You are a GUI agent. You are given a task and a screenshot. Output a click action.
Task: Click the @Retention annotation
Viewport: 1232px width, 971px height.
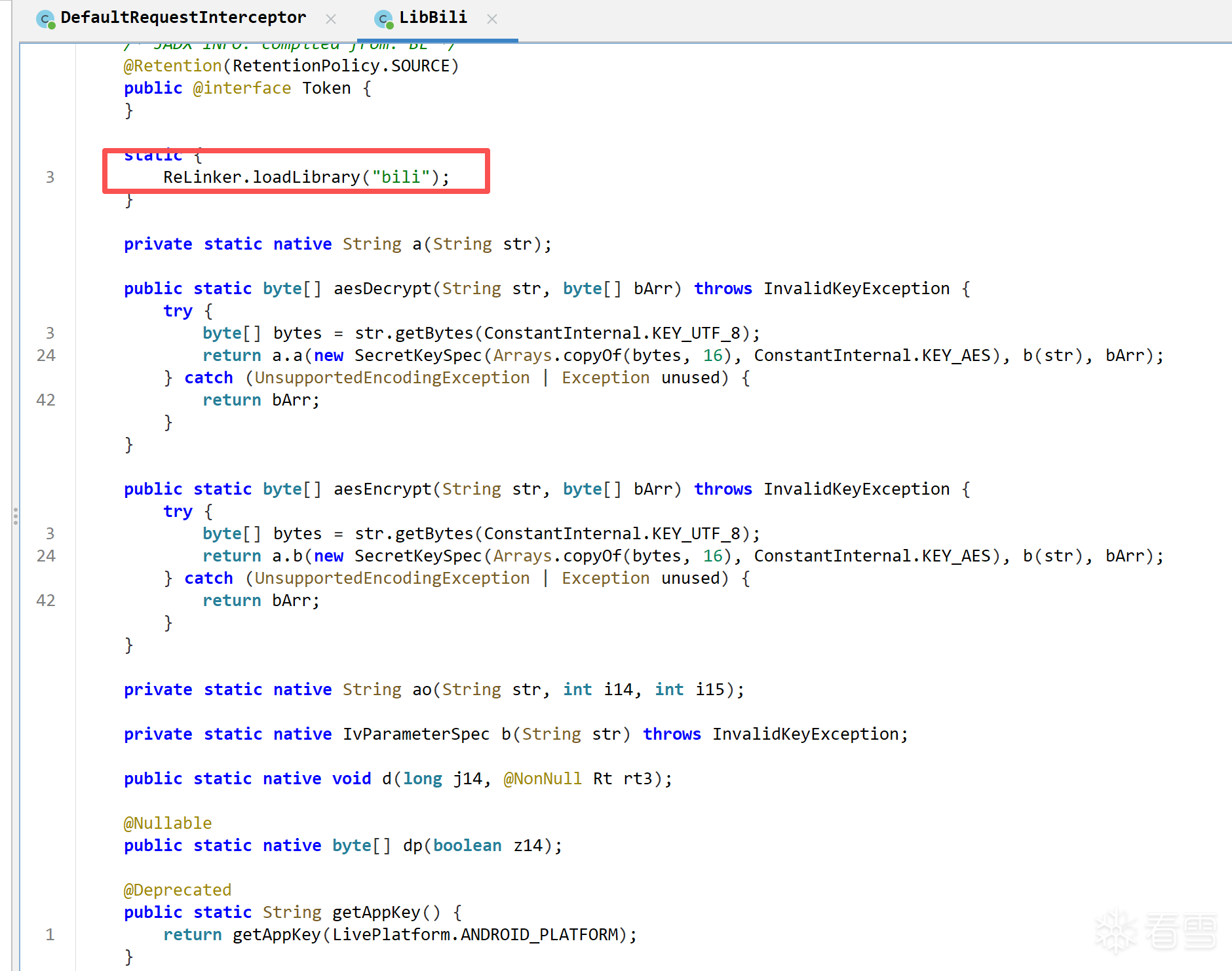pos(173,66)
